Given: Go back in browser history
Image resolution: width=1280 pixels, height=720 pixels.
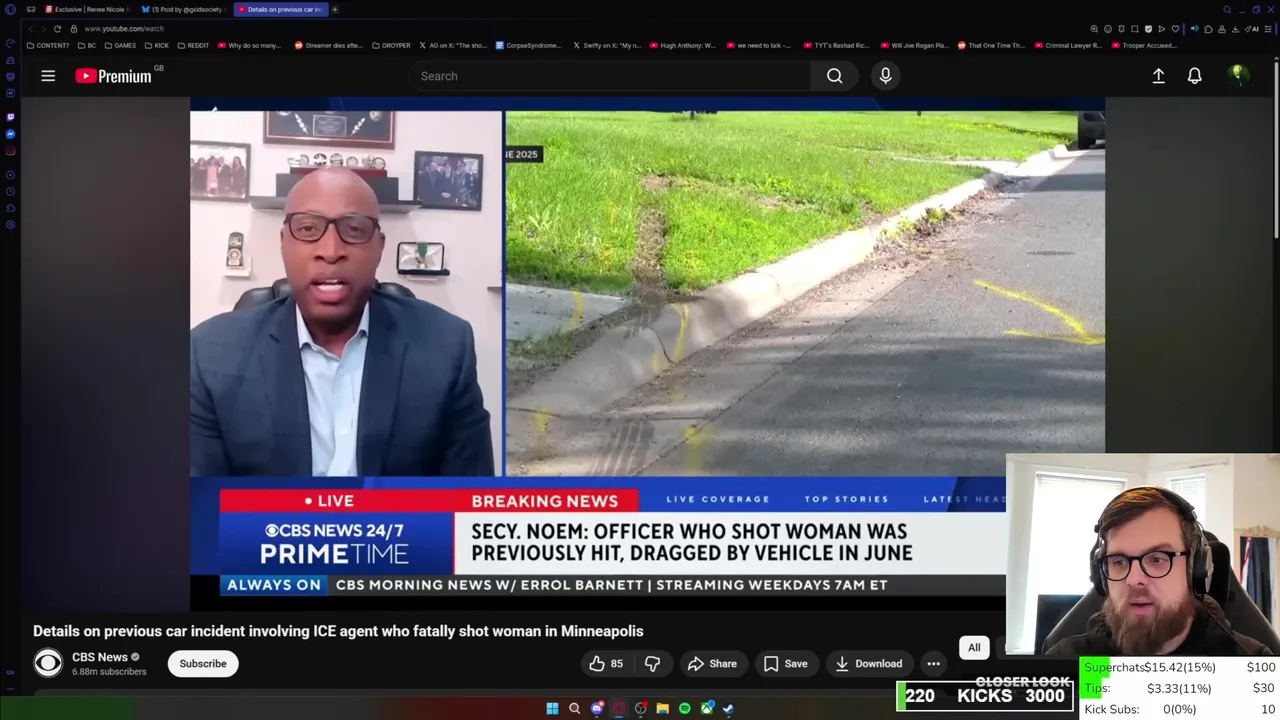Looking at the screenshot, I should 31,29.
